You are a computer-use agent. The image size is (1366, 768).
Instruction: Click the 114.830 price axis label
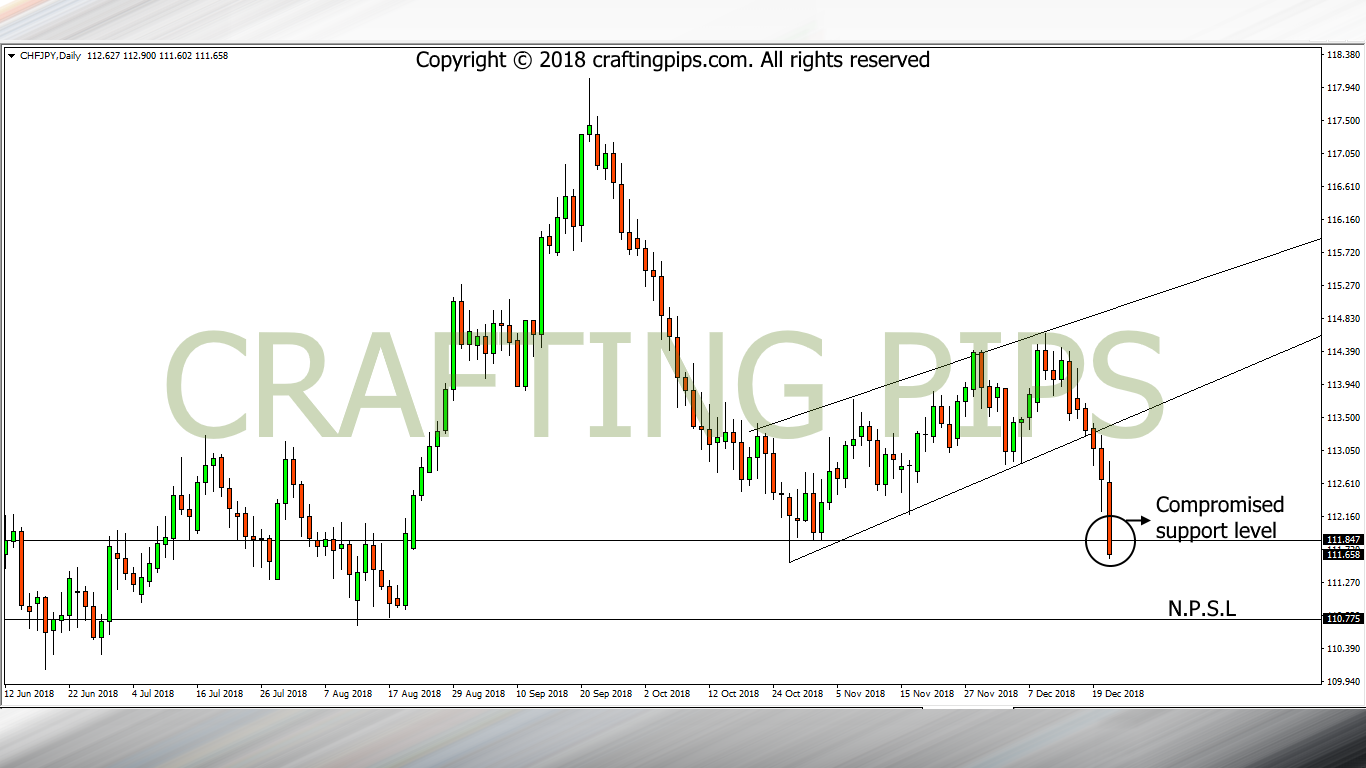[x=1342, y=319]
